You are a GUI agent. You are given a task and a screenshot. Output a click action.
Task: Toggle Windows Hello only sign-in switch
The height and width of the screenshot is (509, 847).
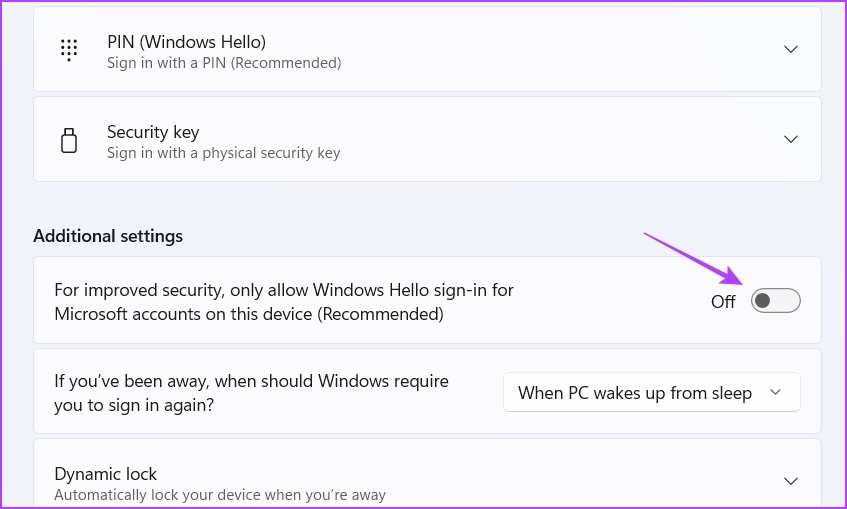775,300
